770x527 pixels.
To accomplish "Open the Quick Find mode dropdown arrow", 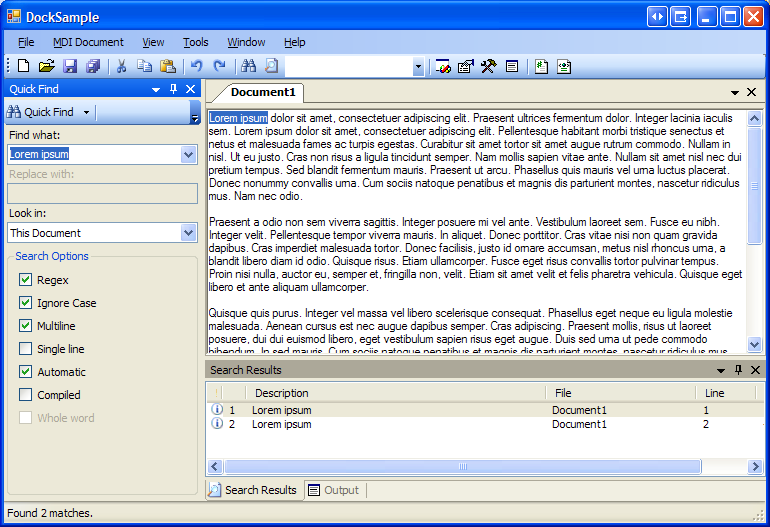I will pos(86,112).
